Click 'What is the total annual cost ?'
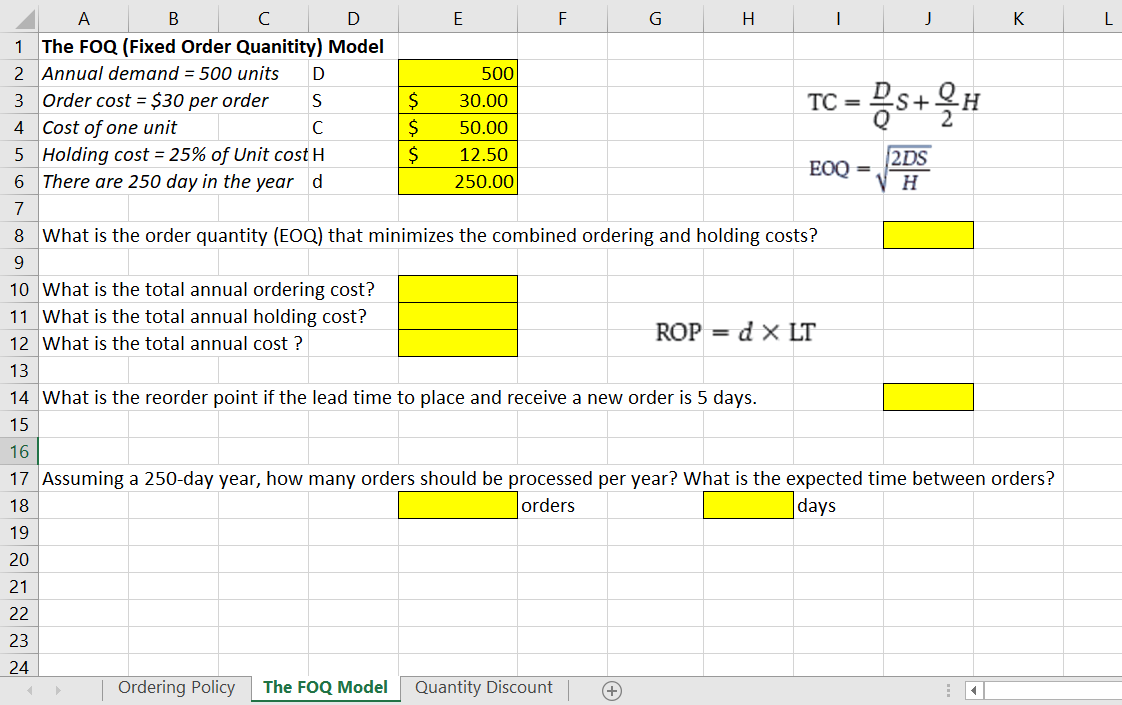1122x705 pixels. pos(172,344)
